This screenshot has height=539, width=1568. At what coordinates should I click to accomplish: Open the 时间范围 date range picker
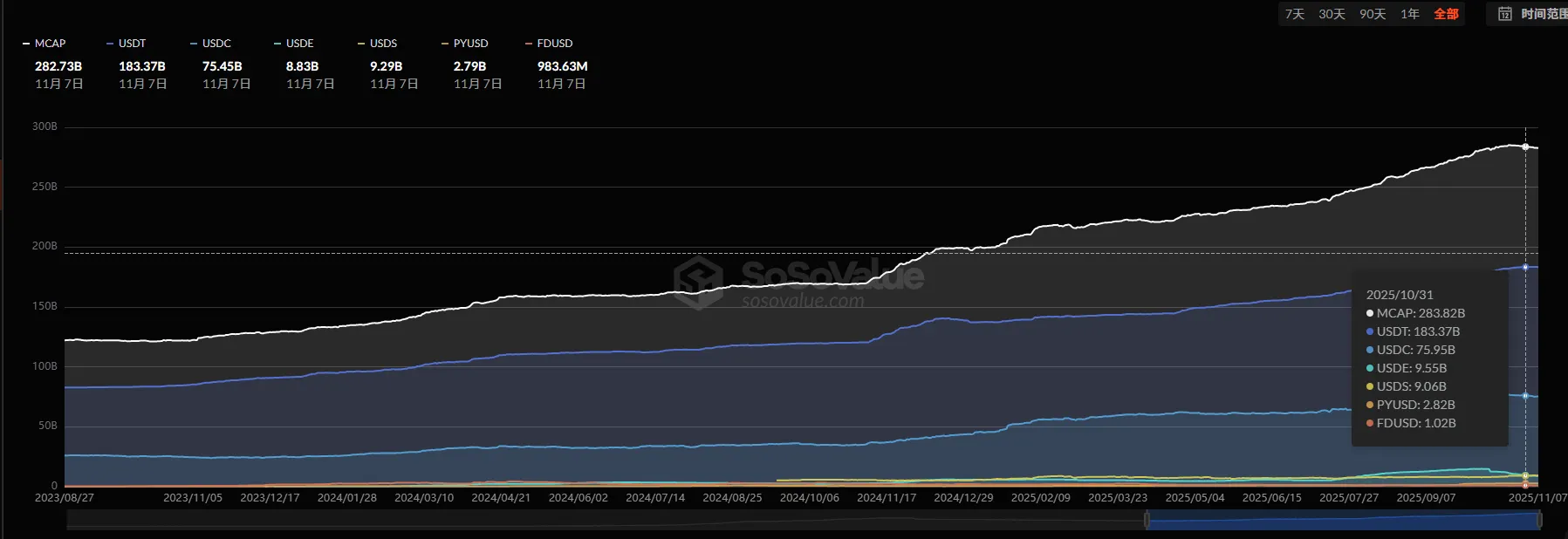(1543, 14)
